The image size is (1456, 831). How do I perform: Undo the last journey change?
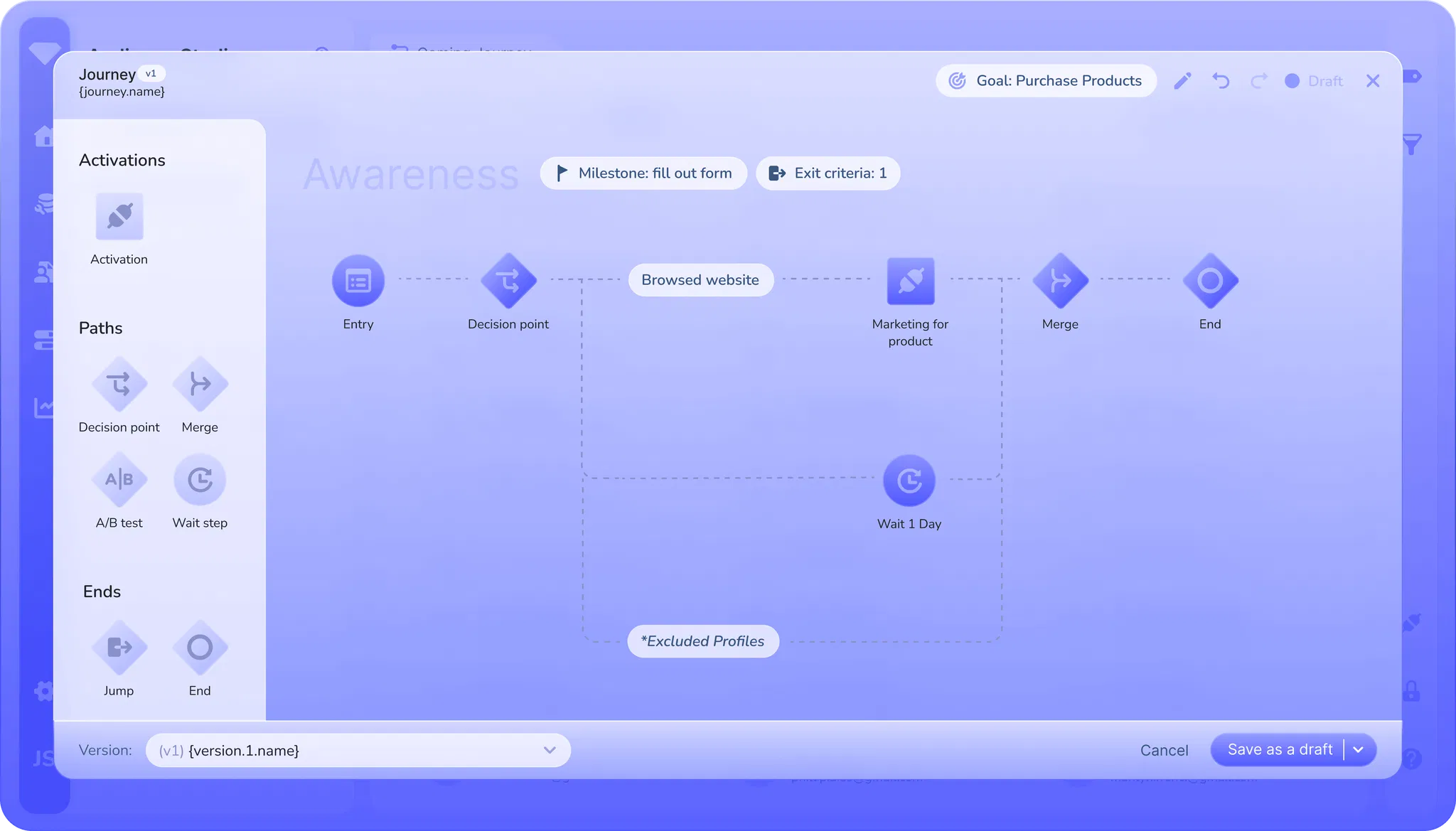[x=1221, y=81]
